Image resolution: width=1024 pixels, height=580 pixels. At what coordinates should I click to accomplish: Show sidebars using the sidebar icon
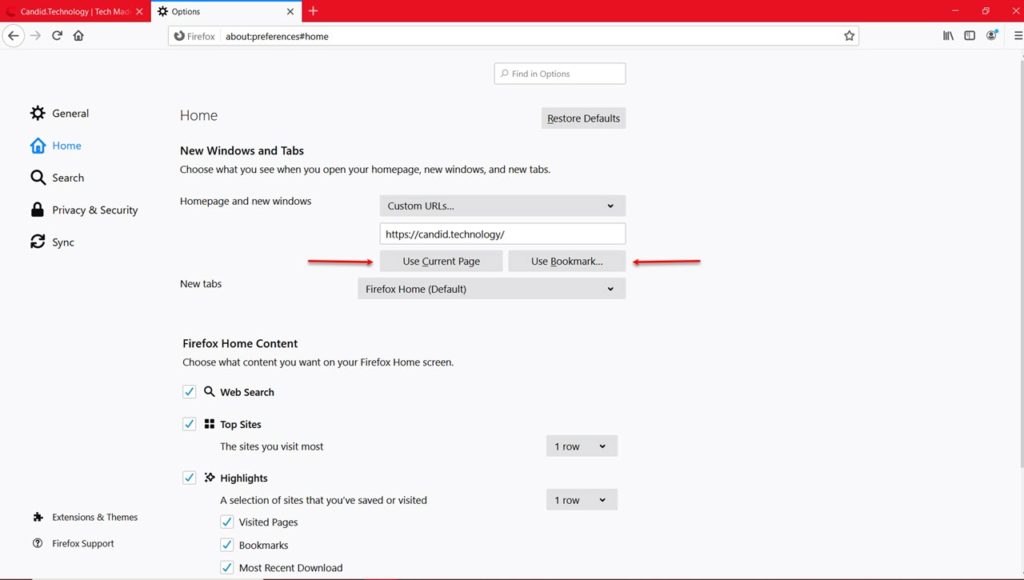[970, 36]
